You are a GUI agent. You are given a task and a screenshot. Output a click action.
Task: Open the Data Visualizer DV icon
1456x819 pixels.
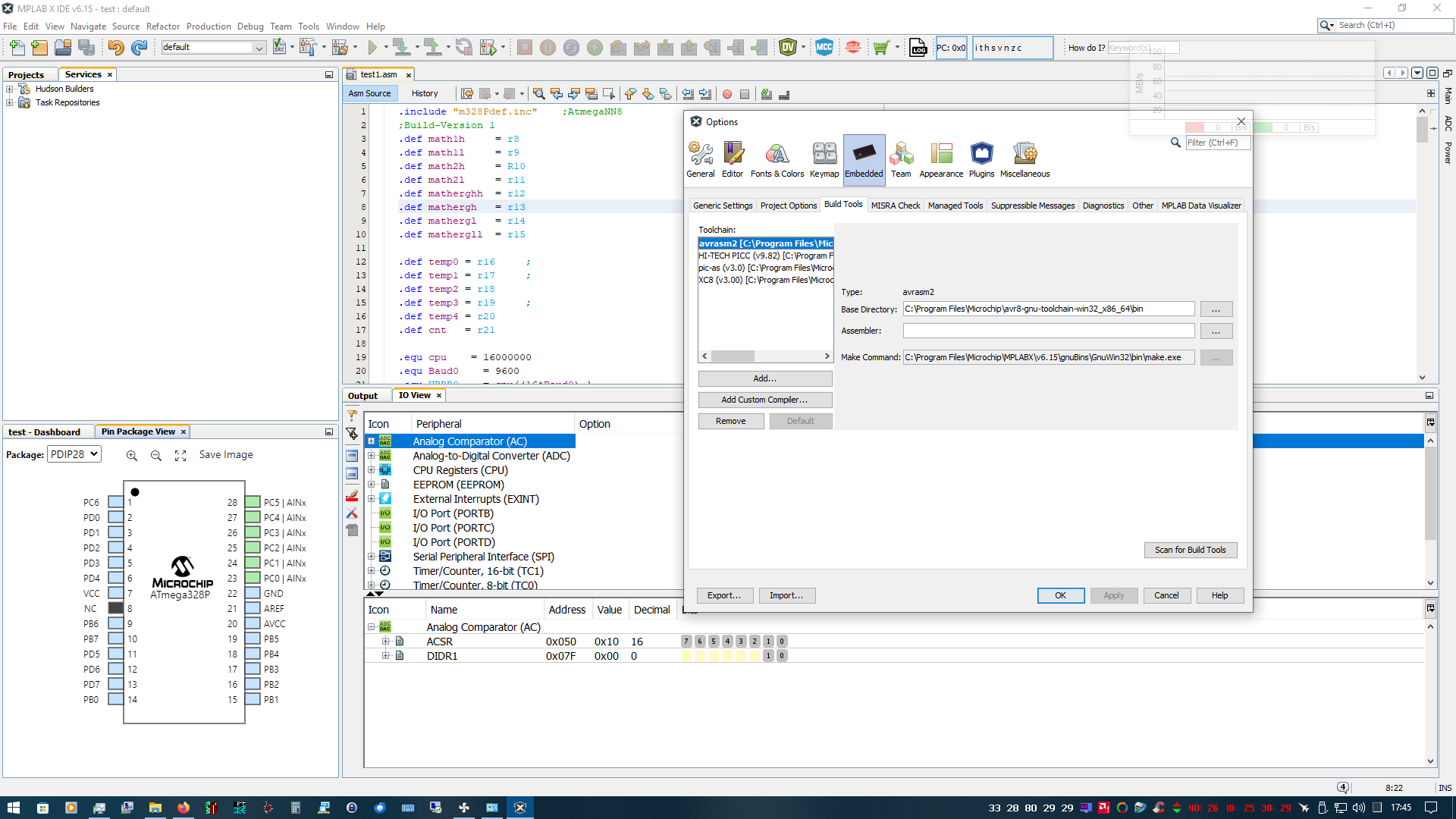tap(788, 48)
